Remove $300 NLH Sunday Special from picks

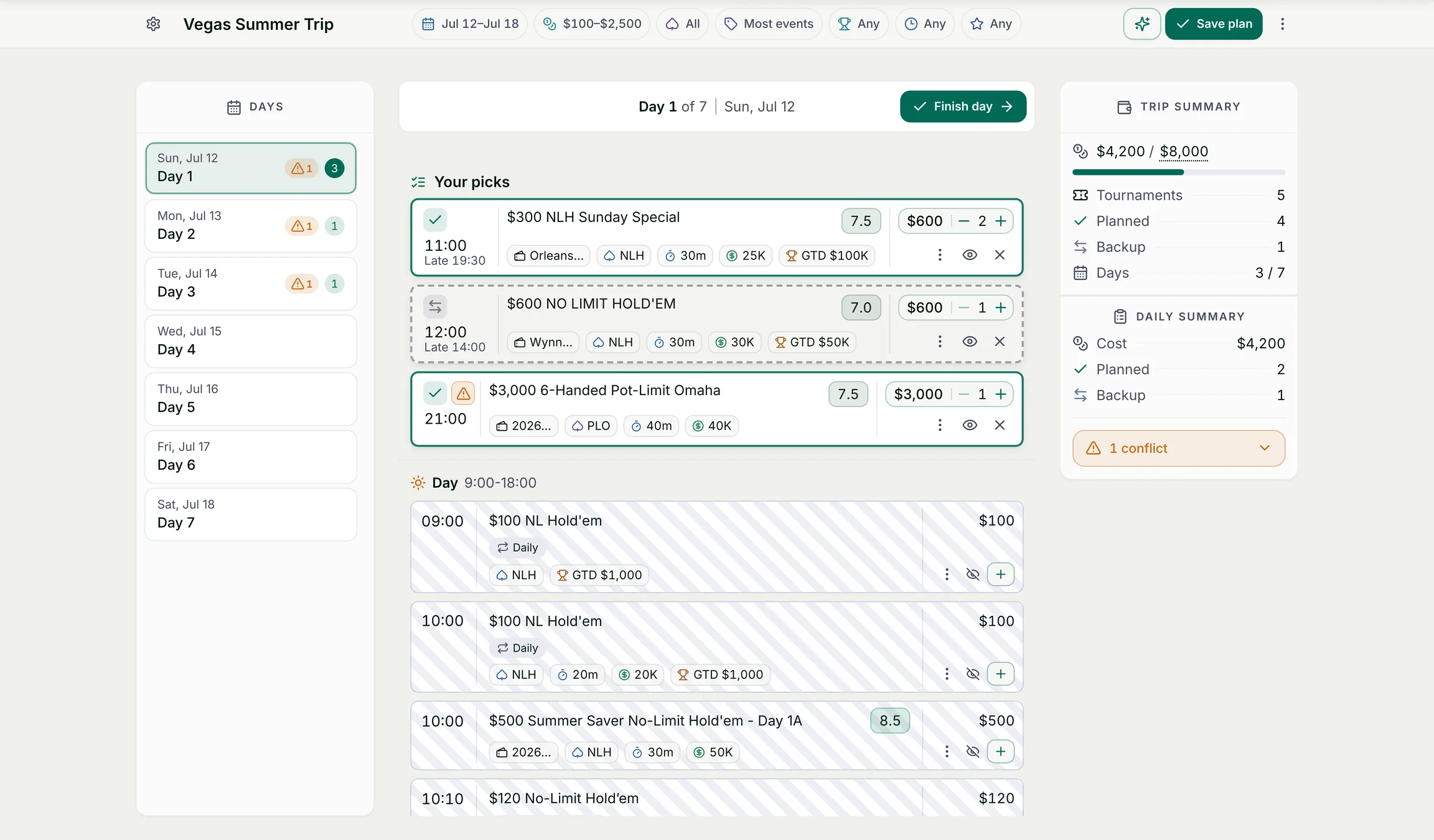click(x=1000, y=255)
